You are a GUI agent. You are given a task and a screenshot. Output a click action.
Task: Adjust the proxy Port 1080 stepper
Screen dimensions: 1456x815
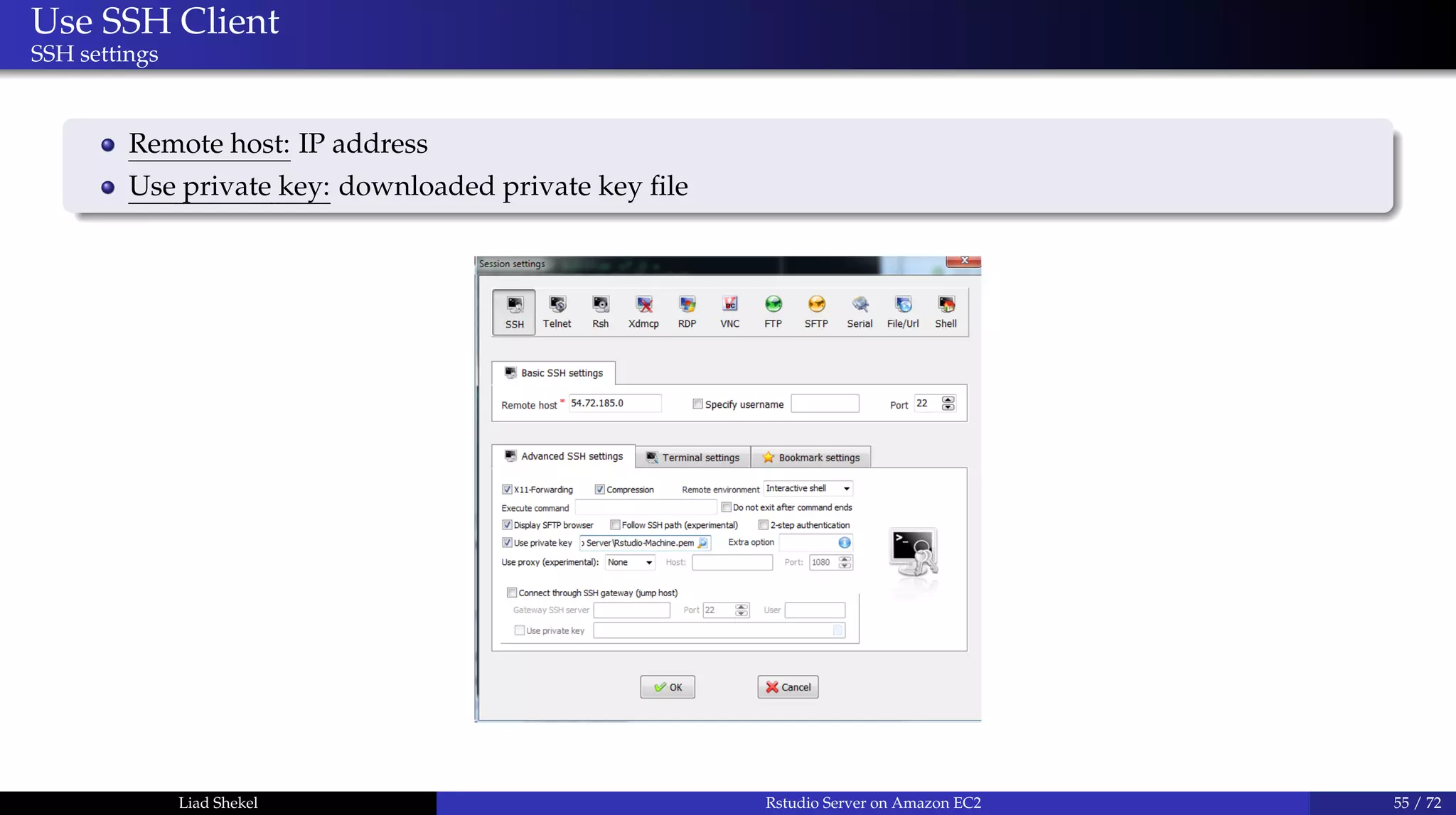(845, 562)
